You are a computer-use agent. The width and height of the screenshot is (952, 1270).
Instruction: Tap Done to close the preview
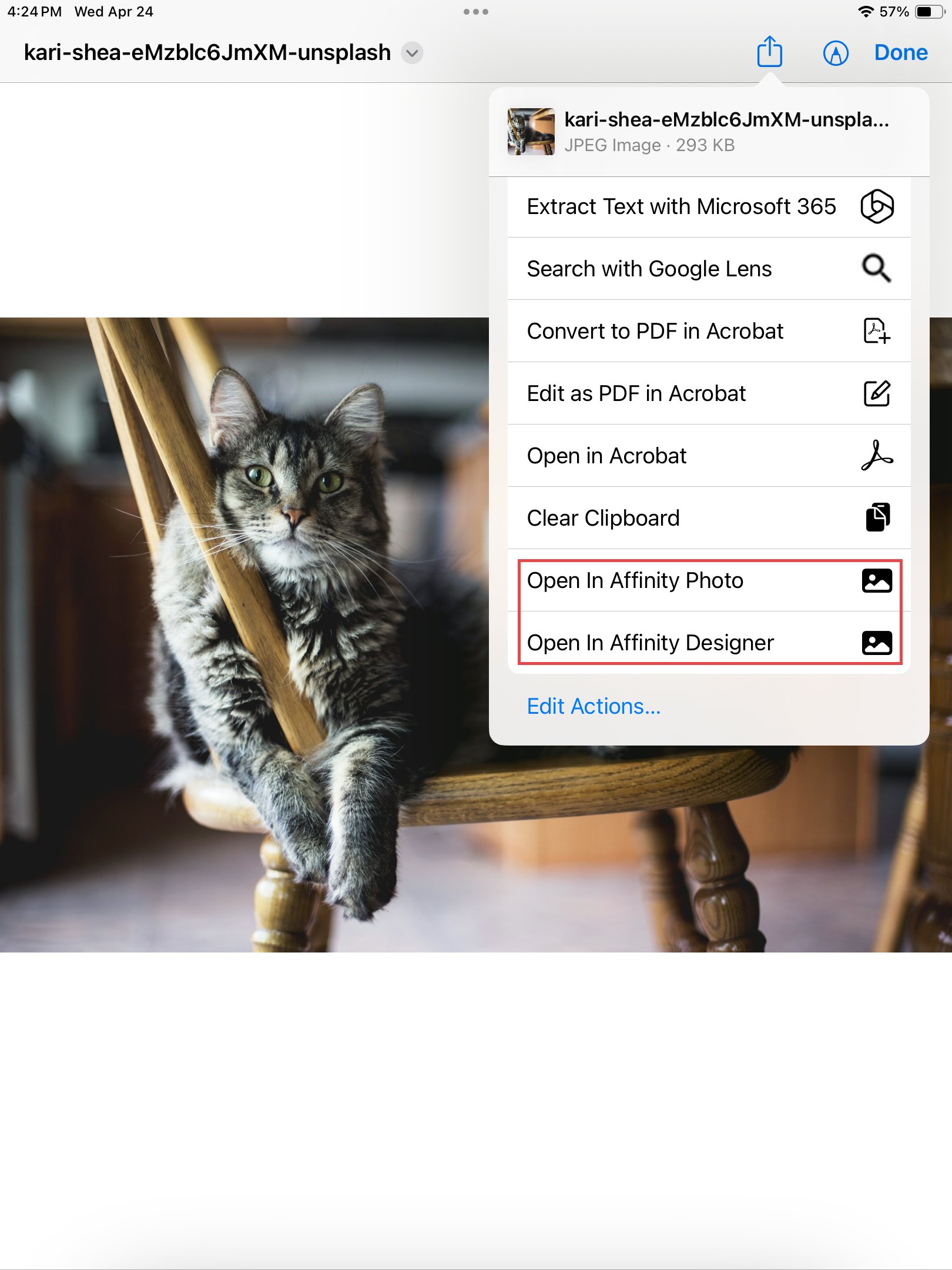tap(901, 52)
